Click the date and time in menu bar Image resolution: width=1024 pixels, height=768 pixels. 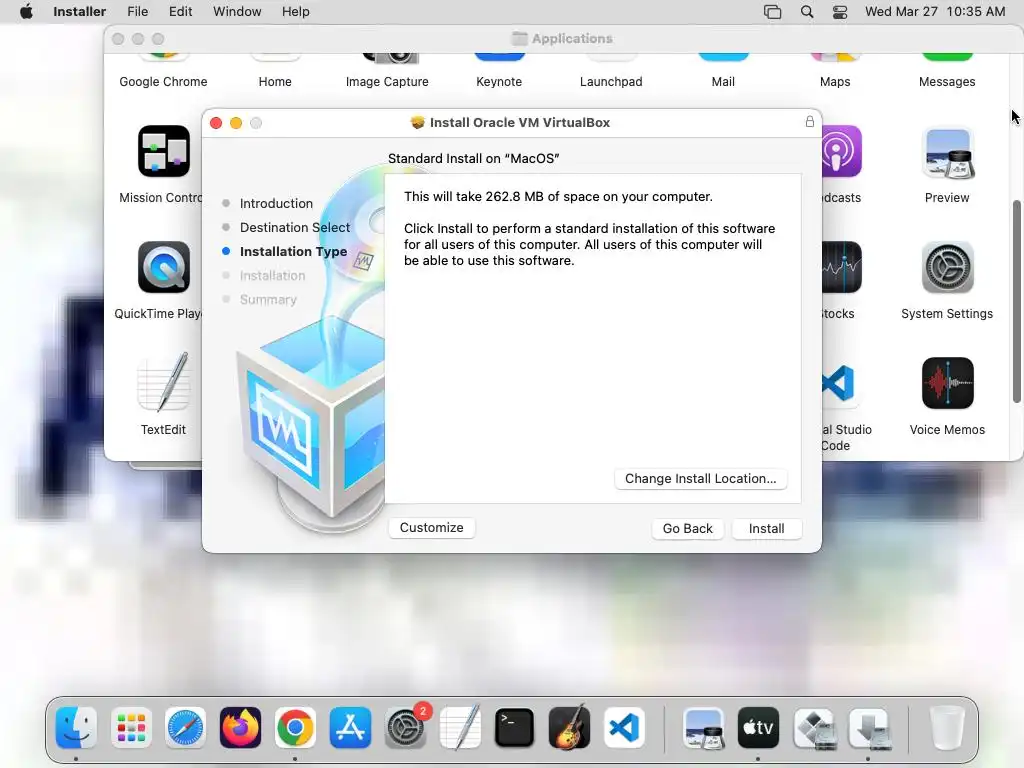click(x=935, y=11)
